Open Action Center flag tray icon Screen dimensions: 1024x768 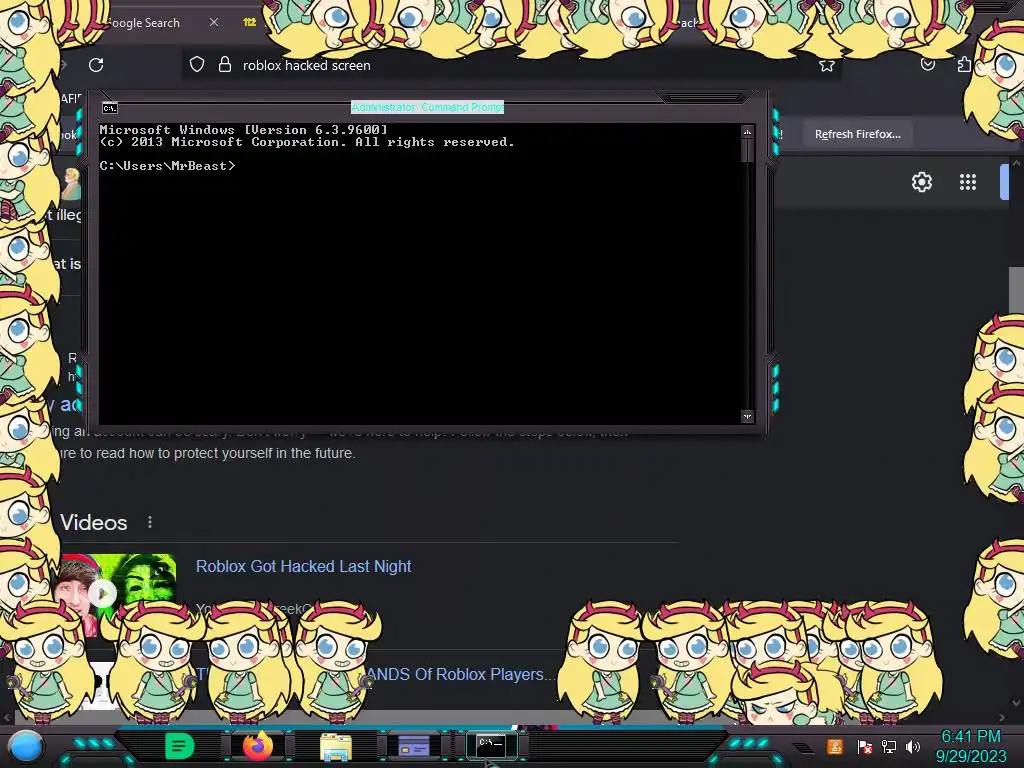[x=864, y=746]
